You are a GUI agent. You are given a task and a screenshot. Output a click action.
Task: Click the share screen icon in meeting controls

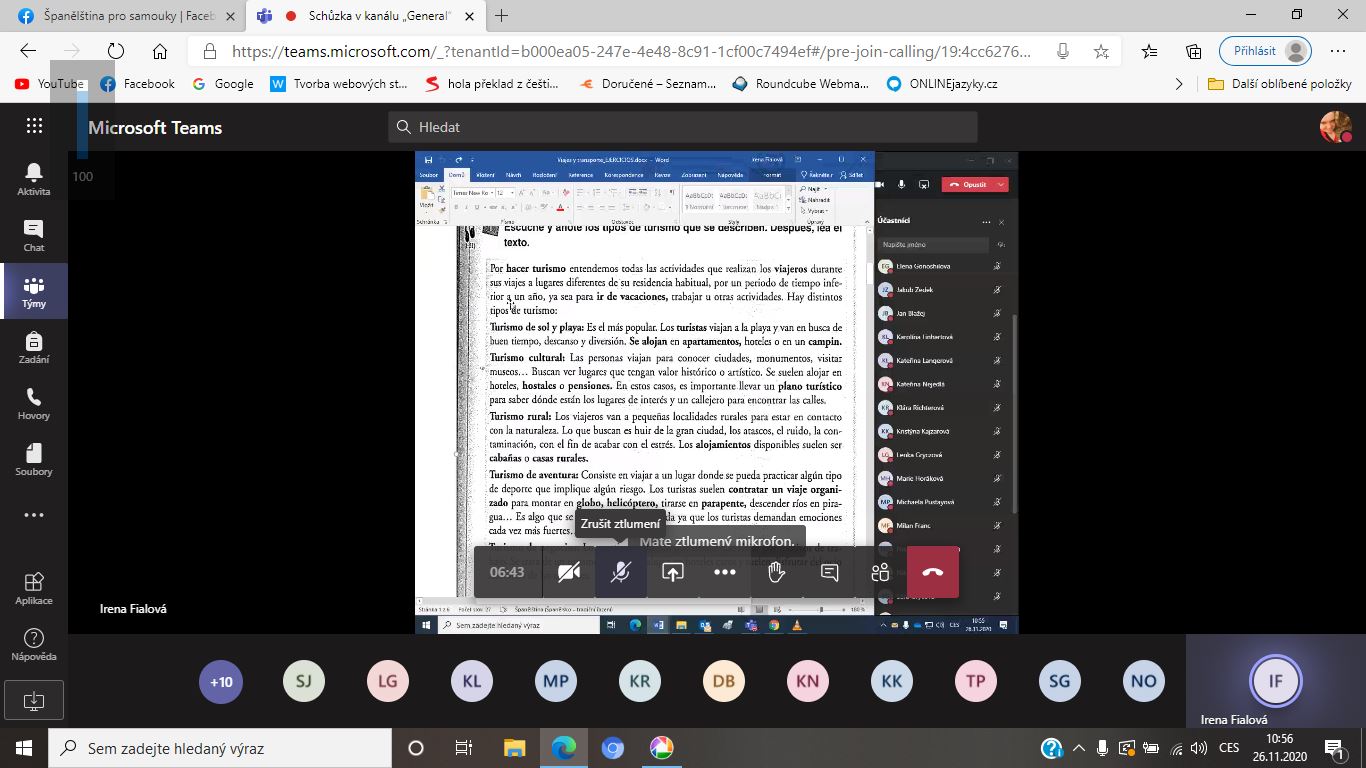[673, 572]
